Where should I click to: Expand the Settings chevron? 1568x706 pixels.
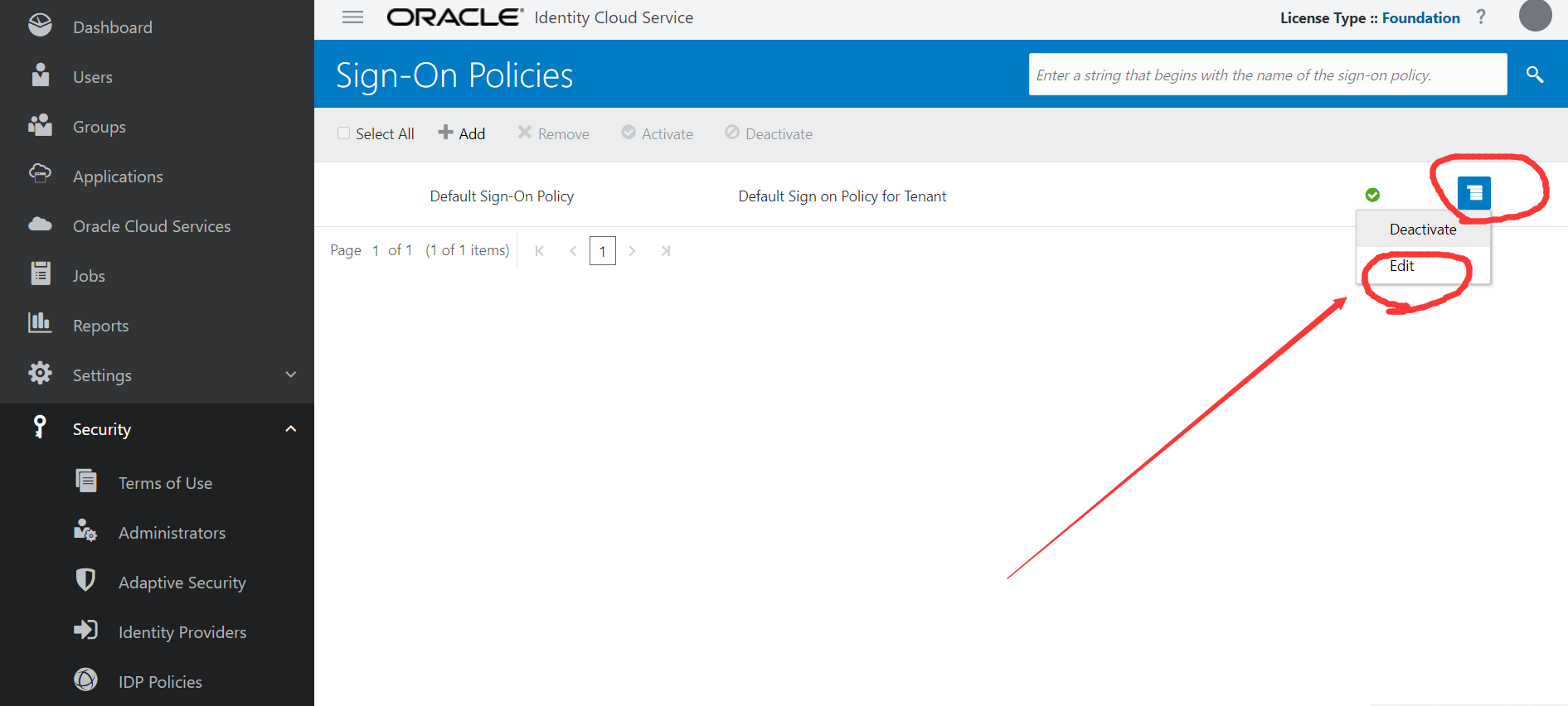(x=291, y=375)
